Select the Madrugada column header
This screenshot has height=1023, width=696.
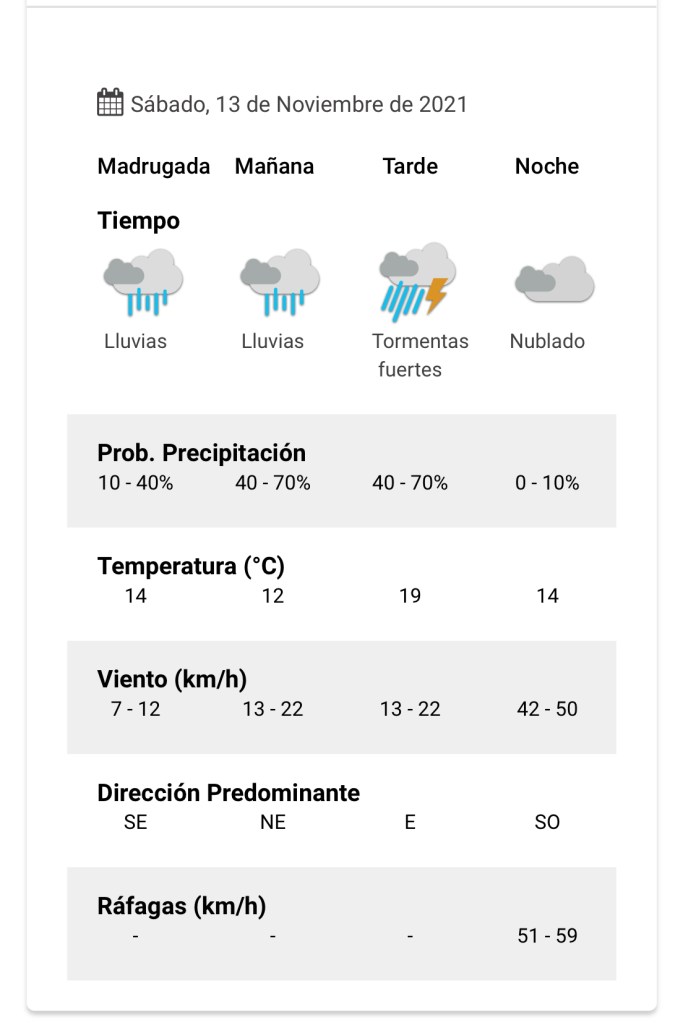pos(154,166)
